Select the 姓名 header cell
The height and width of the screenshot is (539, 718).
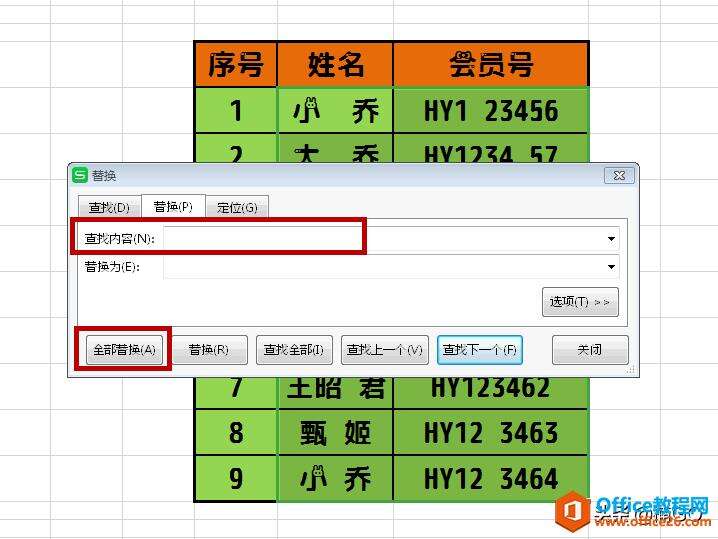coord(335,64)
